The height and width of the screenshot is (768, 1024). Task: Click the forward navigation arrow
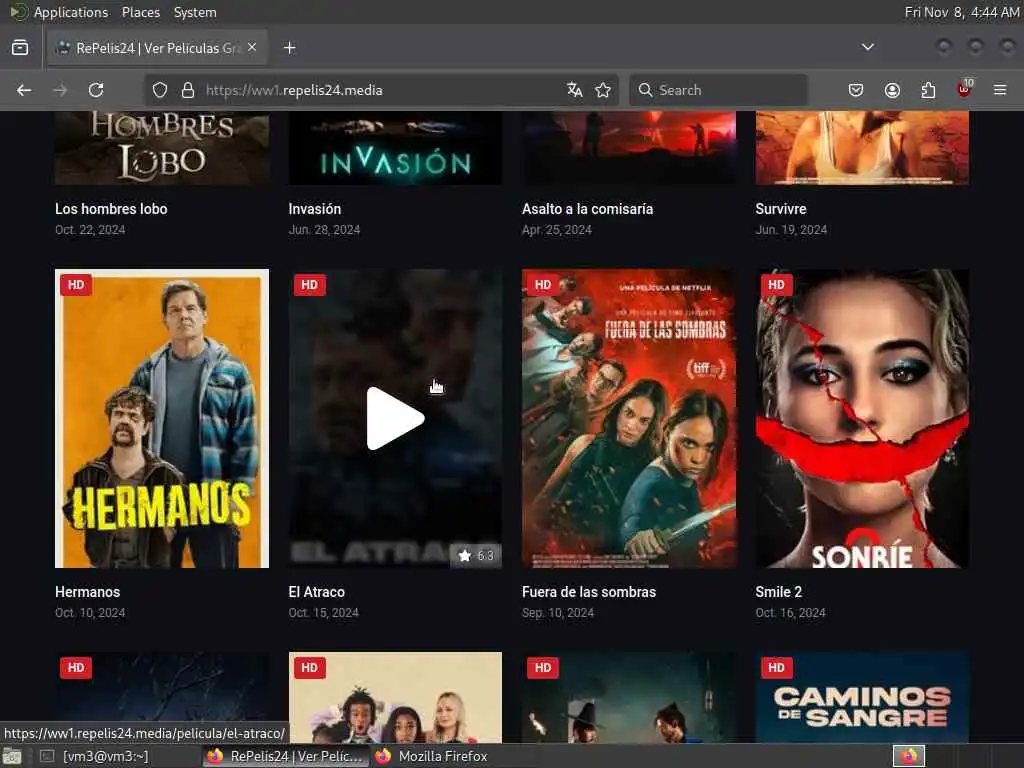(x=60, y=90)
